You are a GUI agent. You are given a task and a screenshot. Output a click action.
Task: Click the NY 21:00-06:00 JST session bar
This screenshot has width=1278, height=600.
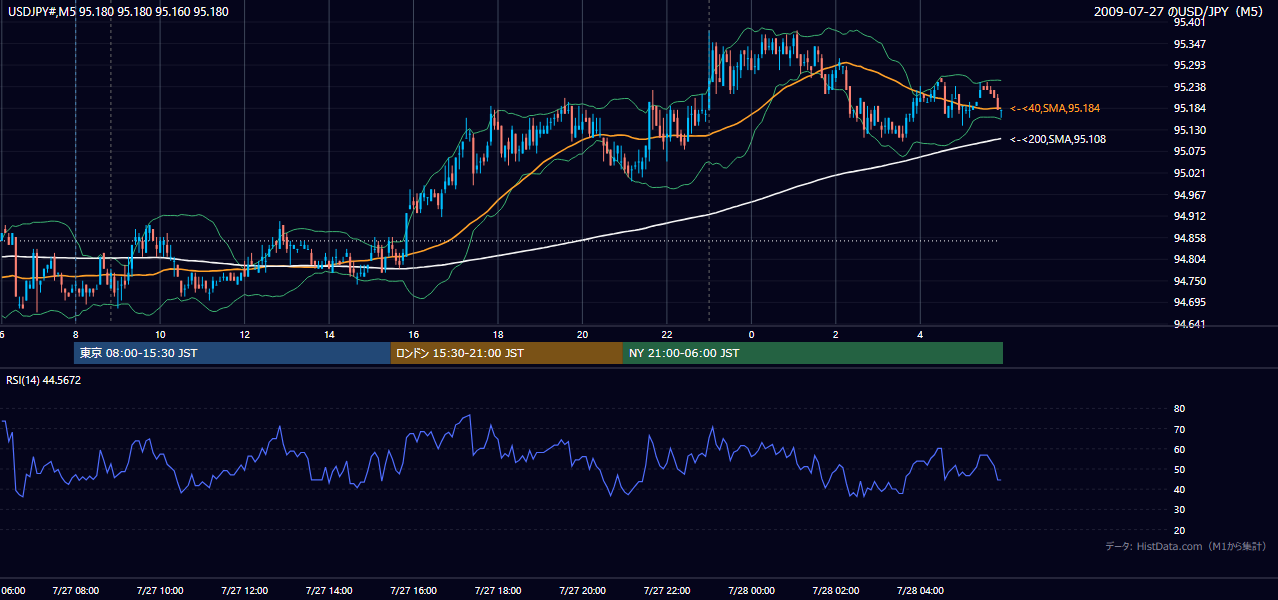[x=813, y=353]
